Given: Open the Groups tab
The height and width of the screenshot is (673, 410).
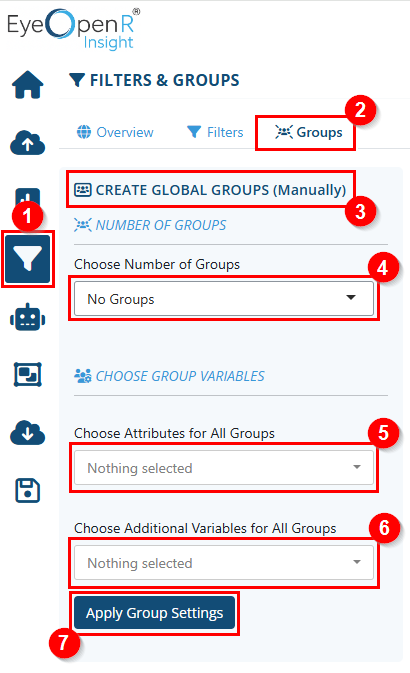Looking at the screenshot, I should click(309, 132).
